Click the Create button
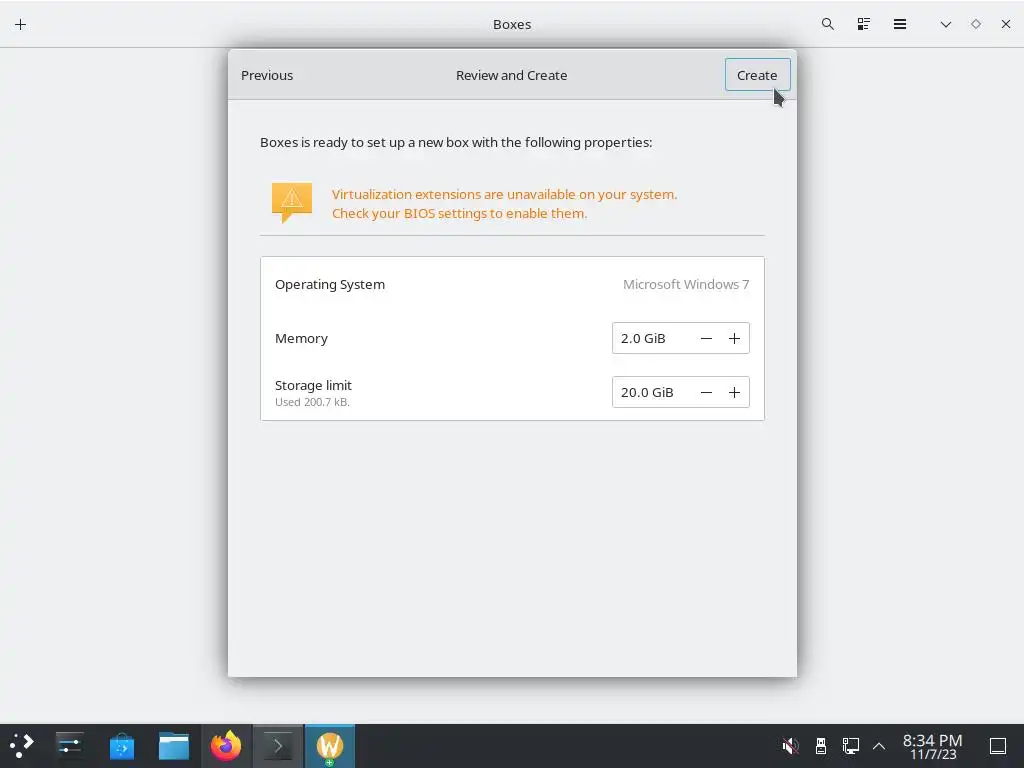This screenshot has width=1024, height=768. [757, 75]
